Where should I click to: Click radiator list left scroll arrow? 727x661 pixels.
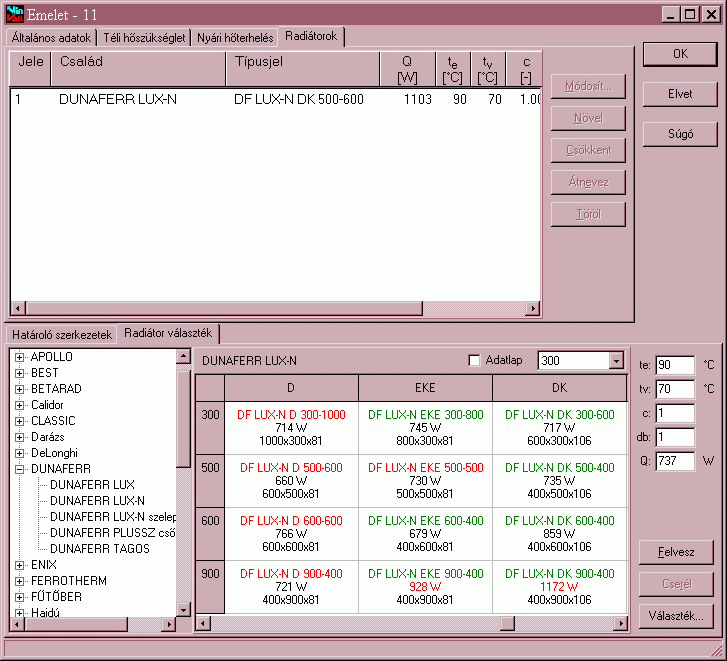click(x=18, y=308)
